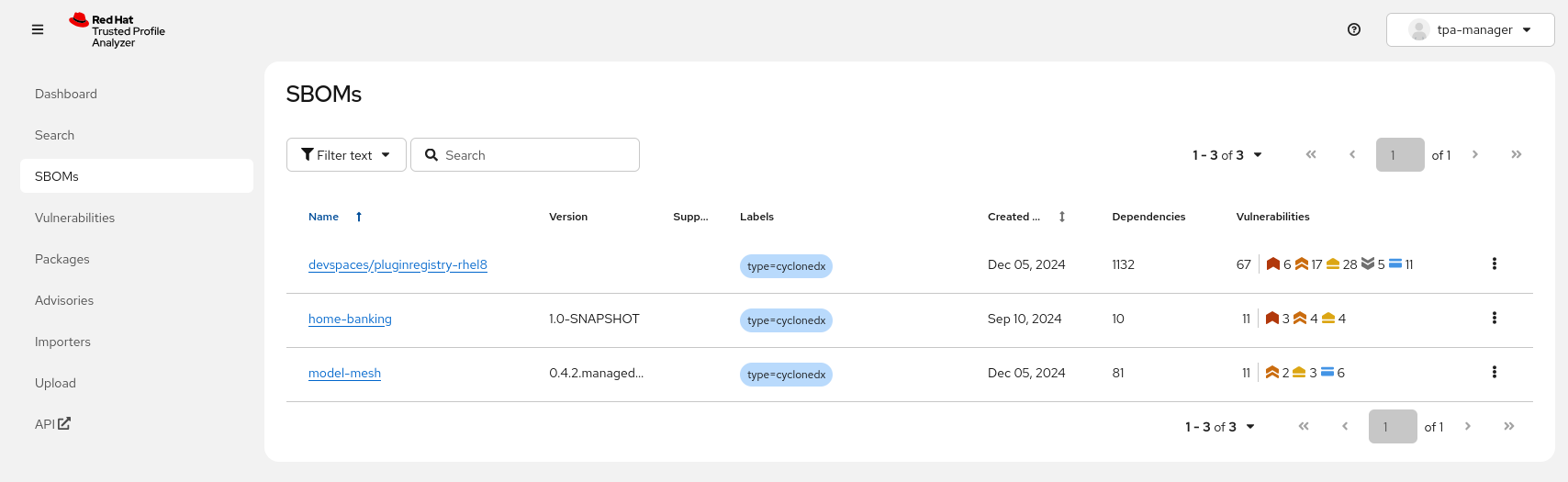Open the model-mesh SBOM link
The width and height of the screenshot is (1568, 482).
click(x=344, y=373)
